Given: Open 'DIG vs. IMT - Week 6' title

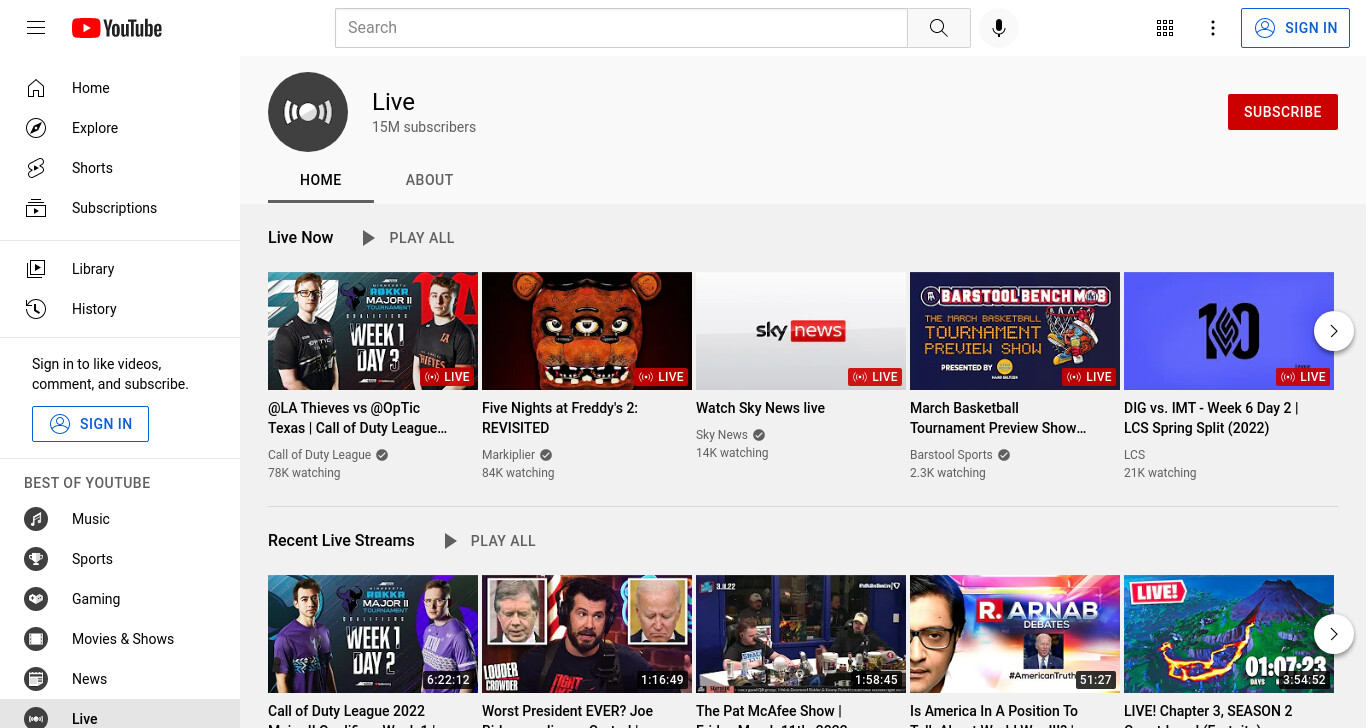Looking at the screenshot, I should coord(1211,418).
